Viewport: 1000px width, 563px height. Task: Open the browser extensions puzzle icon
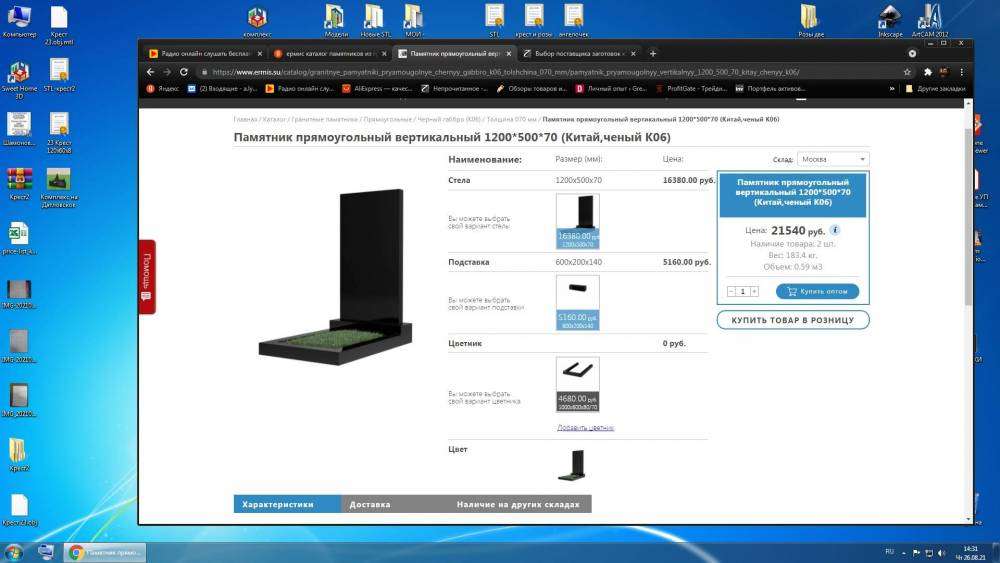point(927,72)
